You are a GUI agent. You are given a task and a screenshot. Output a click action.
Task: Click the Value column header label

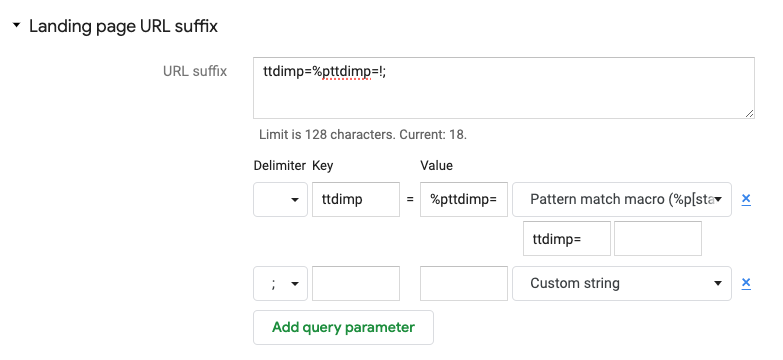[x=436, y=165]
